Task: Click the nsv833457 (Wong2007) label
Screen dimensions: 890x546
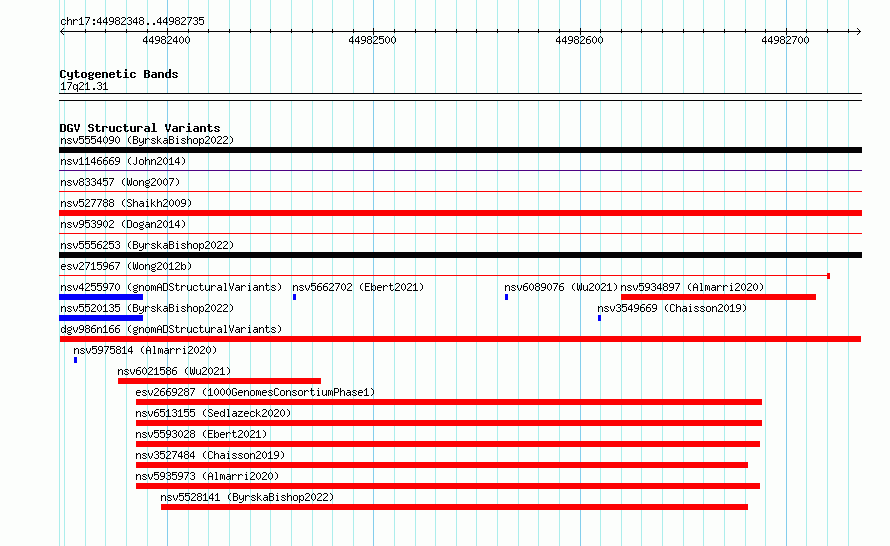Action: tap(120, 182)
